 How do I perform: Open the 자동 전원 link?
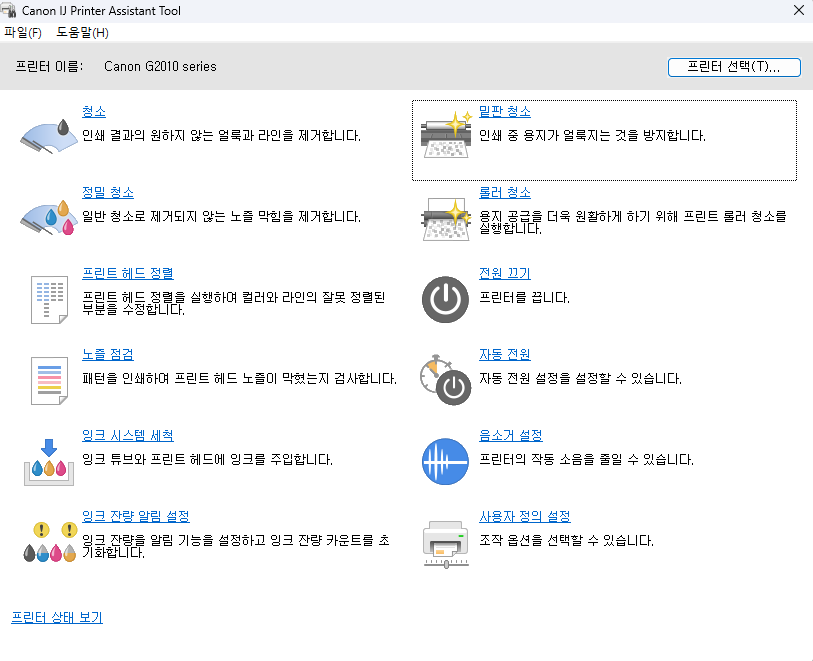tap(504, 354)
